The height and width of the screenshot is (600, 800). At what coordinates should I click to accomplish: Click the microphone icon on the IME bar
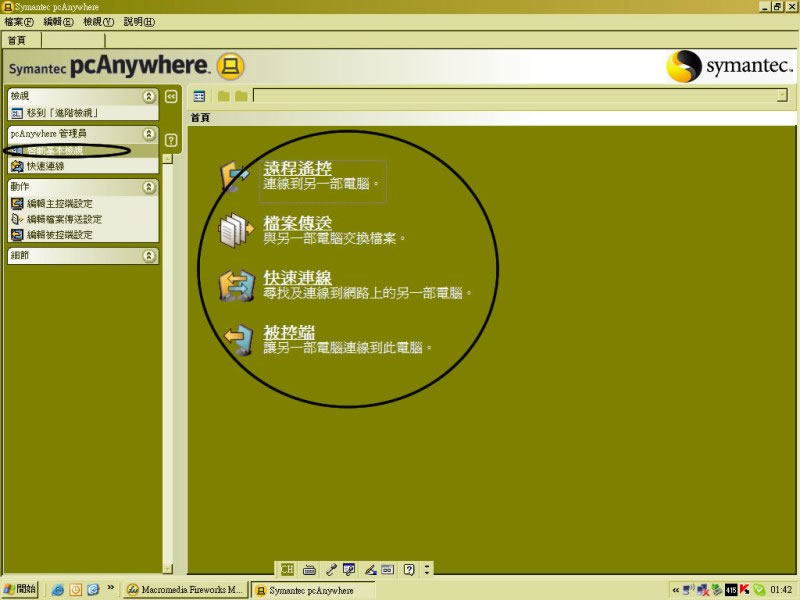[x=331, y=569]
